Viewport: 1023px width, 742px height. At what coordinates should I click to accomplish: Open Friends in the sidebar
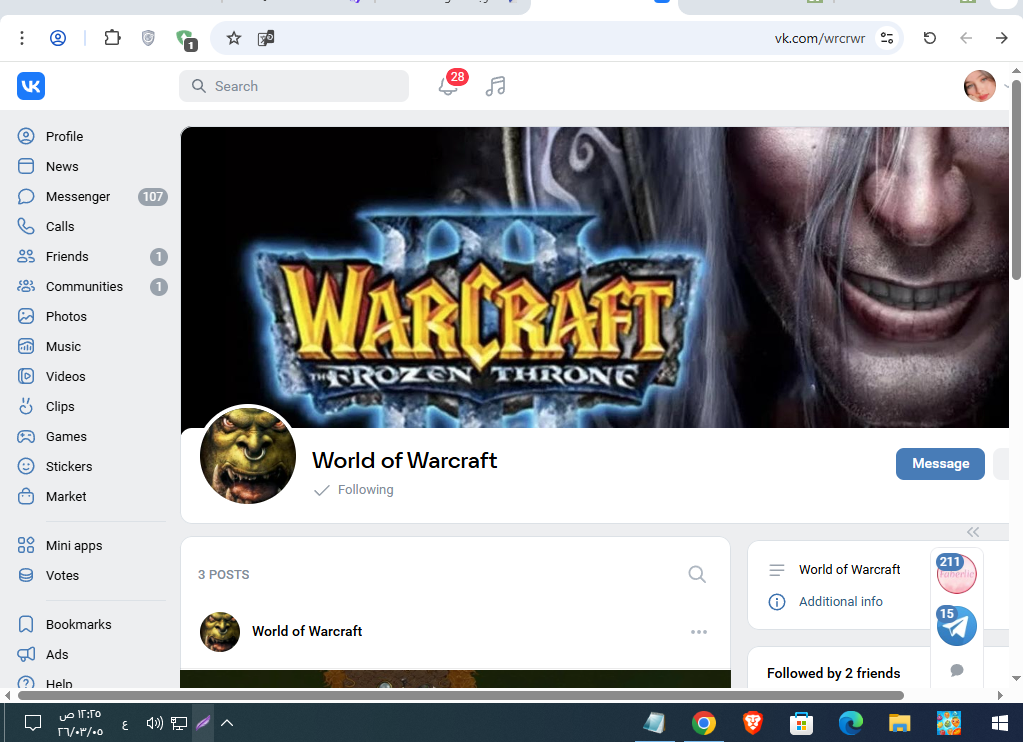tap(92, 256)
